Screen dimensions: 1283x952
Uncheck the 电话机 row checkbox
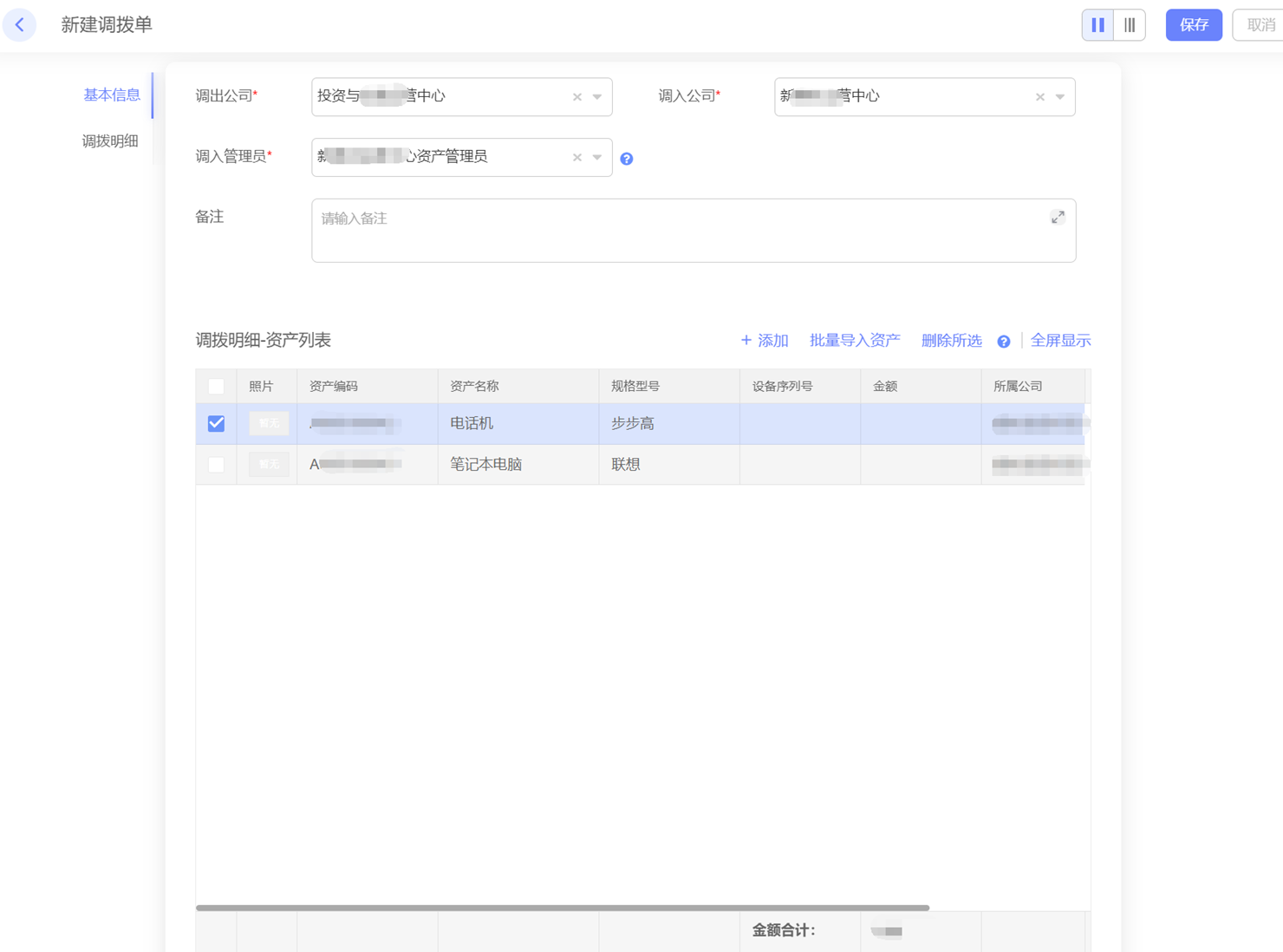coord(216,424)
